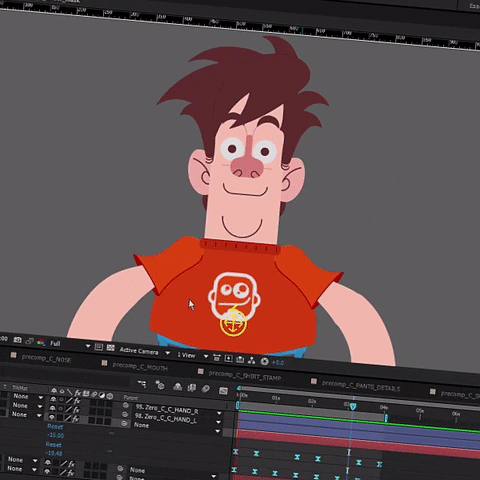Click the Reset Exposure icon
The image size is (480, 480).
click(x=265, y=361)
